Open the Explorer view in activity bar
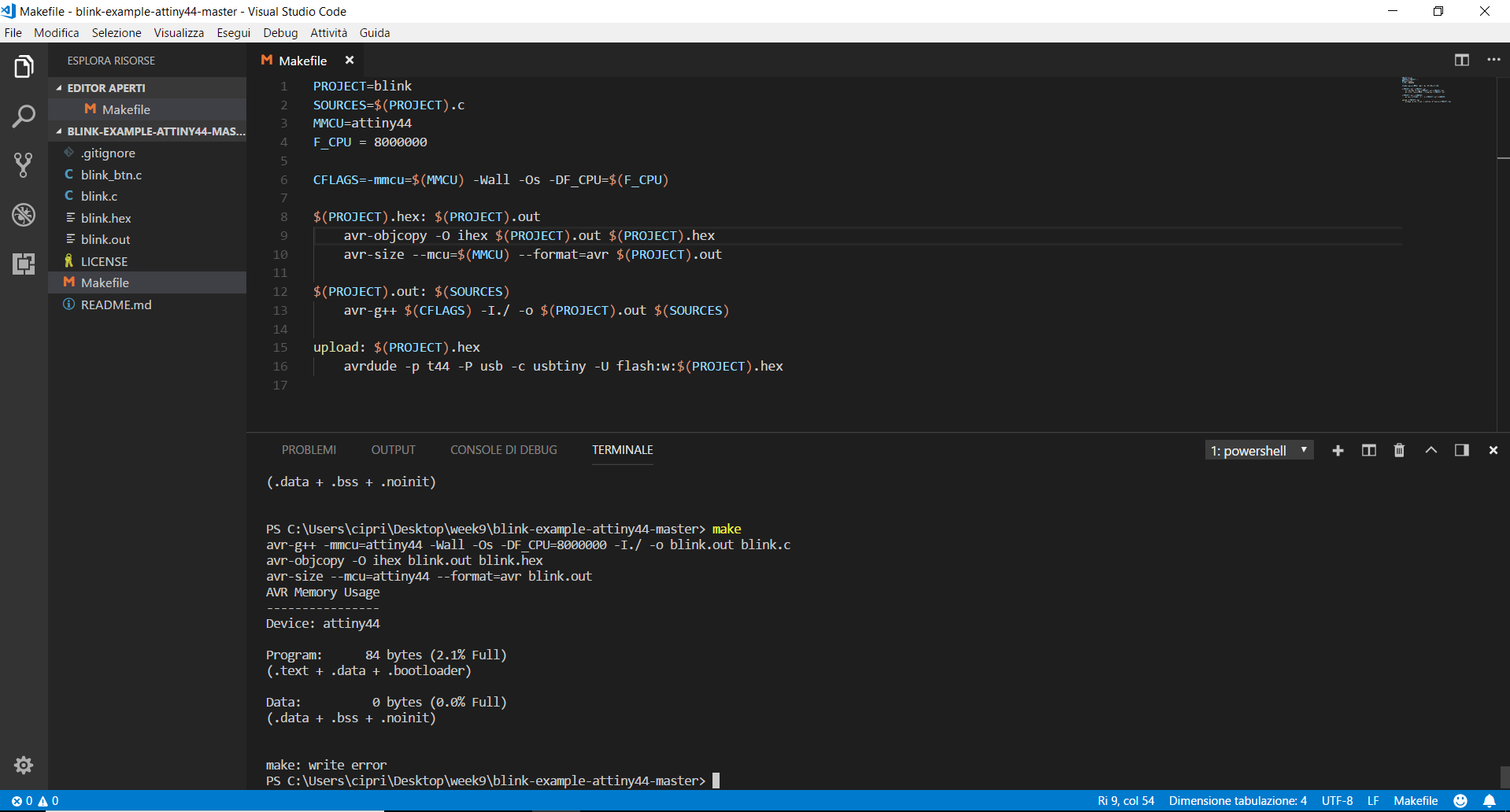The height and width of the screenshot is (812, 1510). [24, 67]
